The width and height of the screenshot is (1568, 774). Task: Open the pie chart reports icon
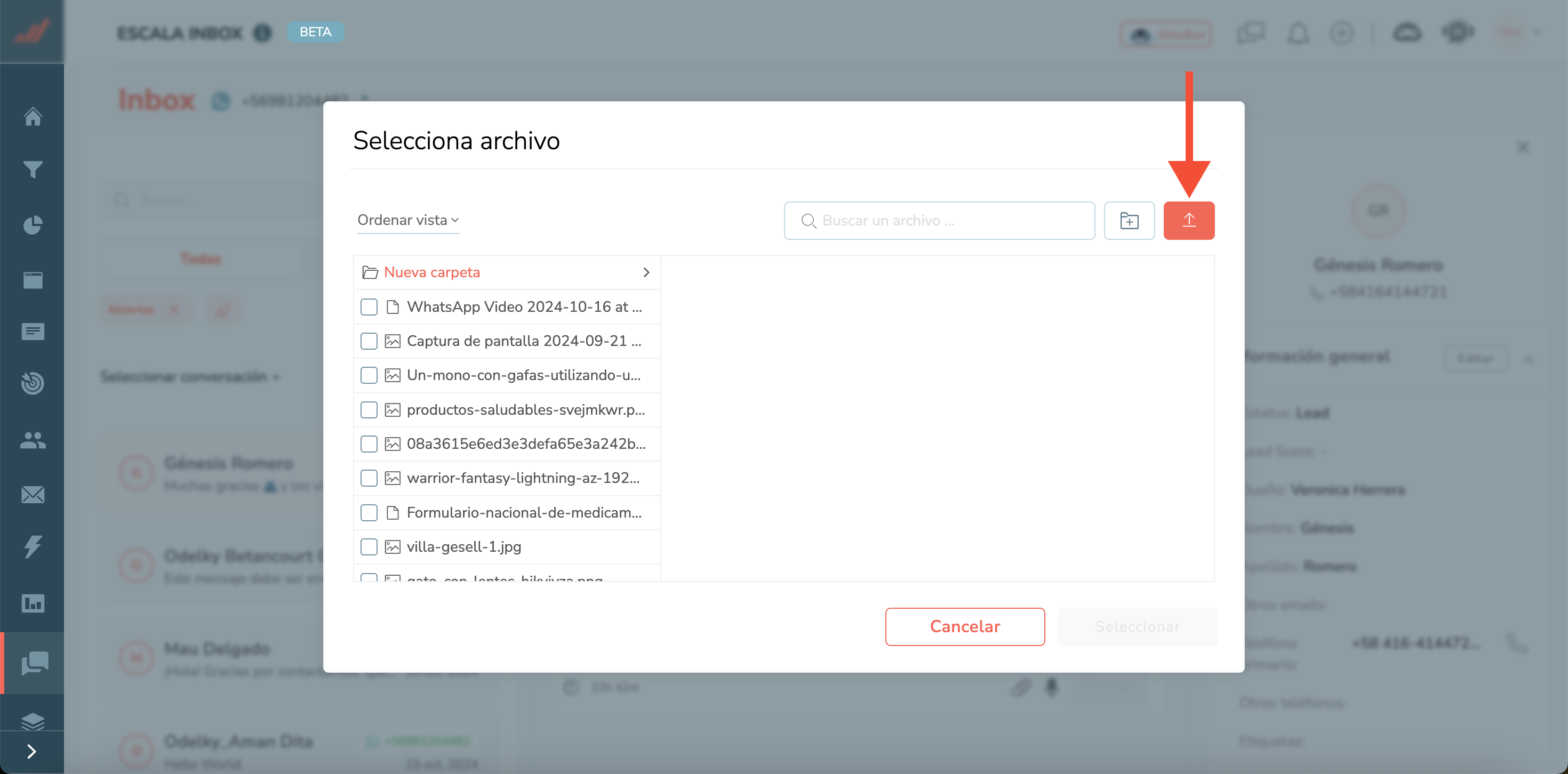point(32,224)
